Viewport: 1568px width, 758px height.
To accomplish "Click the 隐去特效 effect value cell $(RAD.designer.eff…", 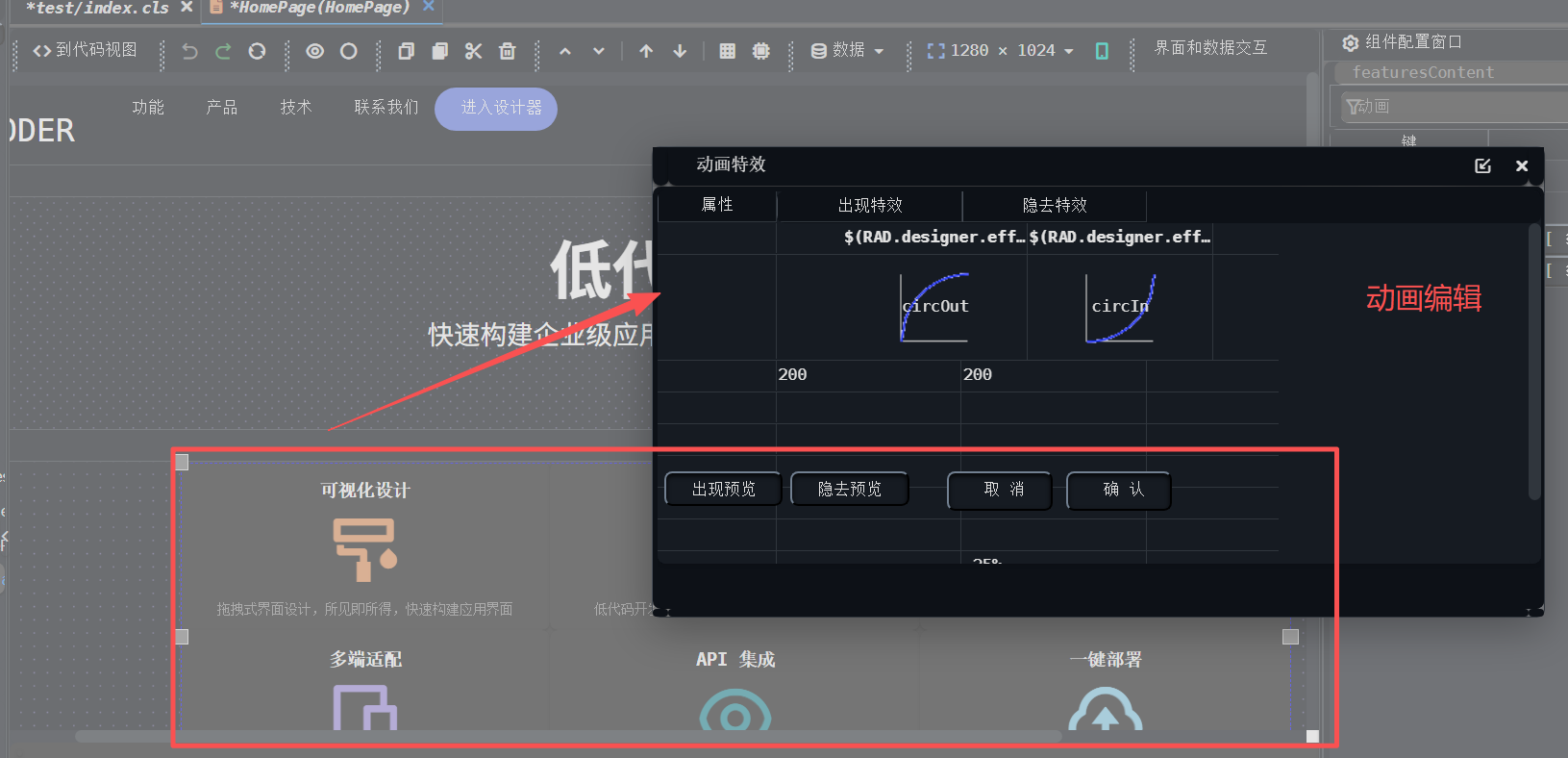I will pos(1119,237).
